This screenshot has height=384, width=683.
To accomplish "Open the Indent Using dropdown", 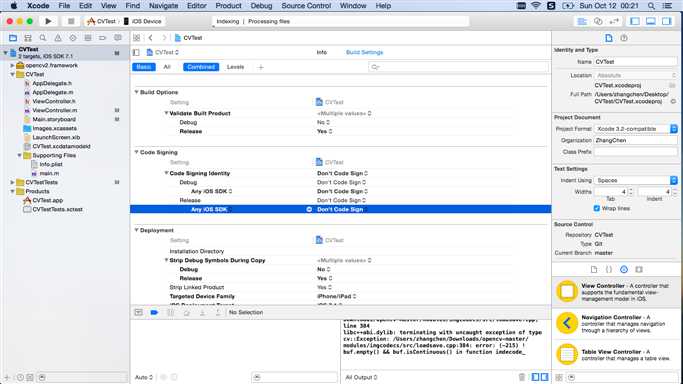I will tap(636, 180).
